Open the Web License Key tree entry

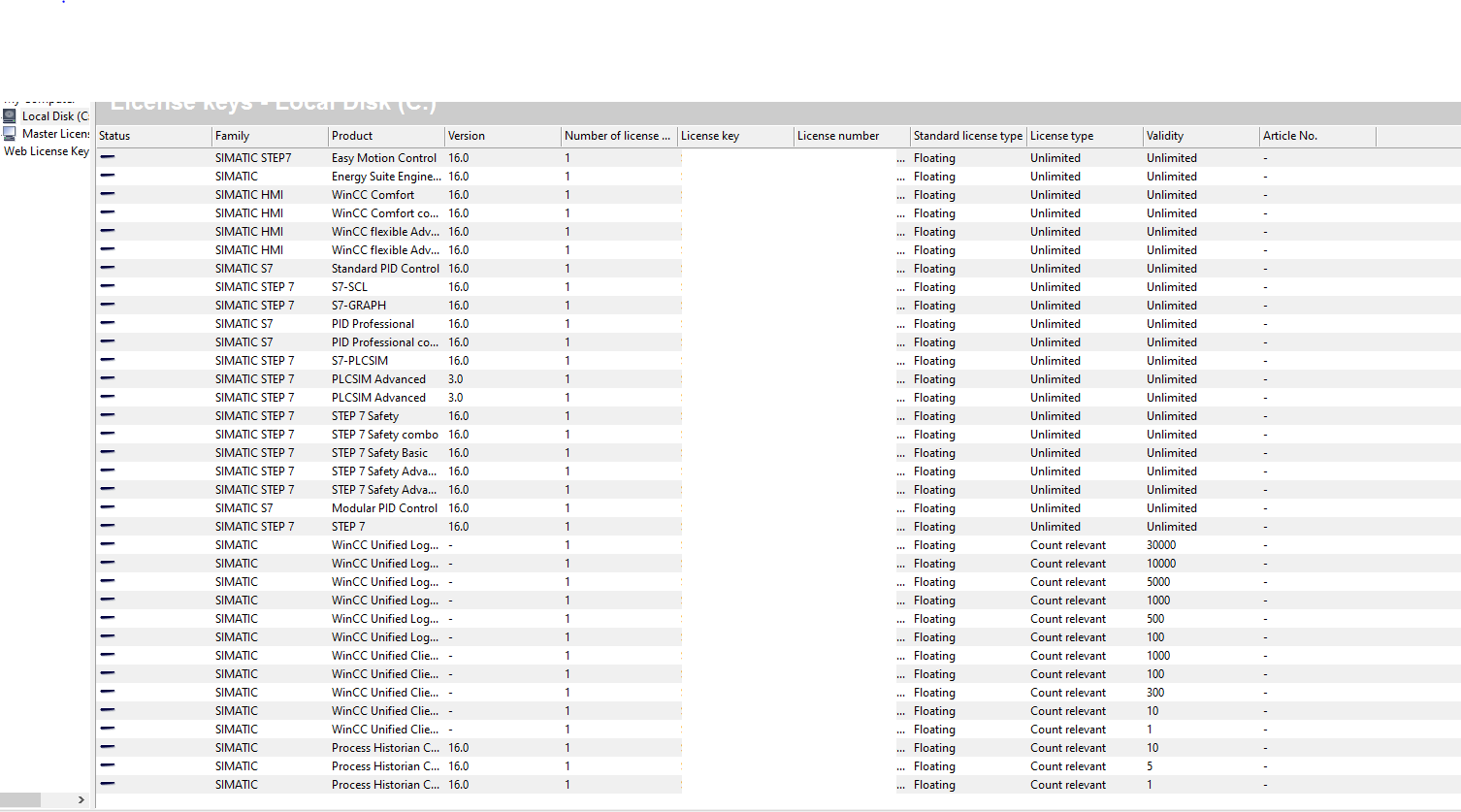point(46,151)
